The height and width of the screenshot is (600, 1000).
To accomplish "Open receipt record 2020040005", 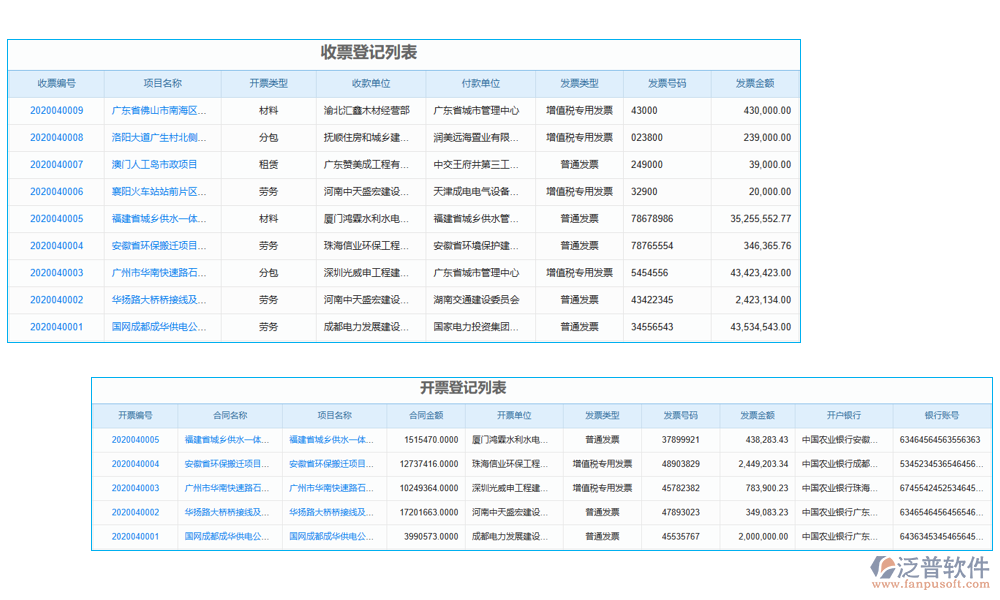I will (54, 218).
